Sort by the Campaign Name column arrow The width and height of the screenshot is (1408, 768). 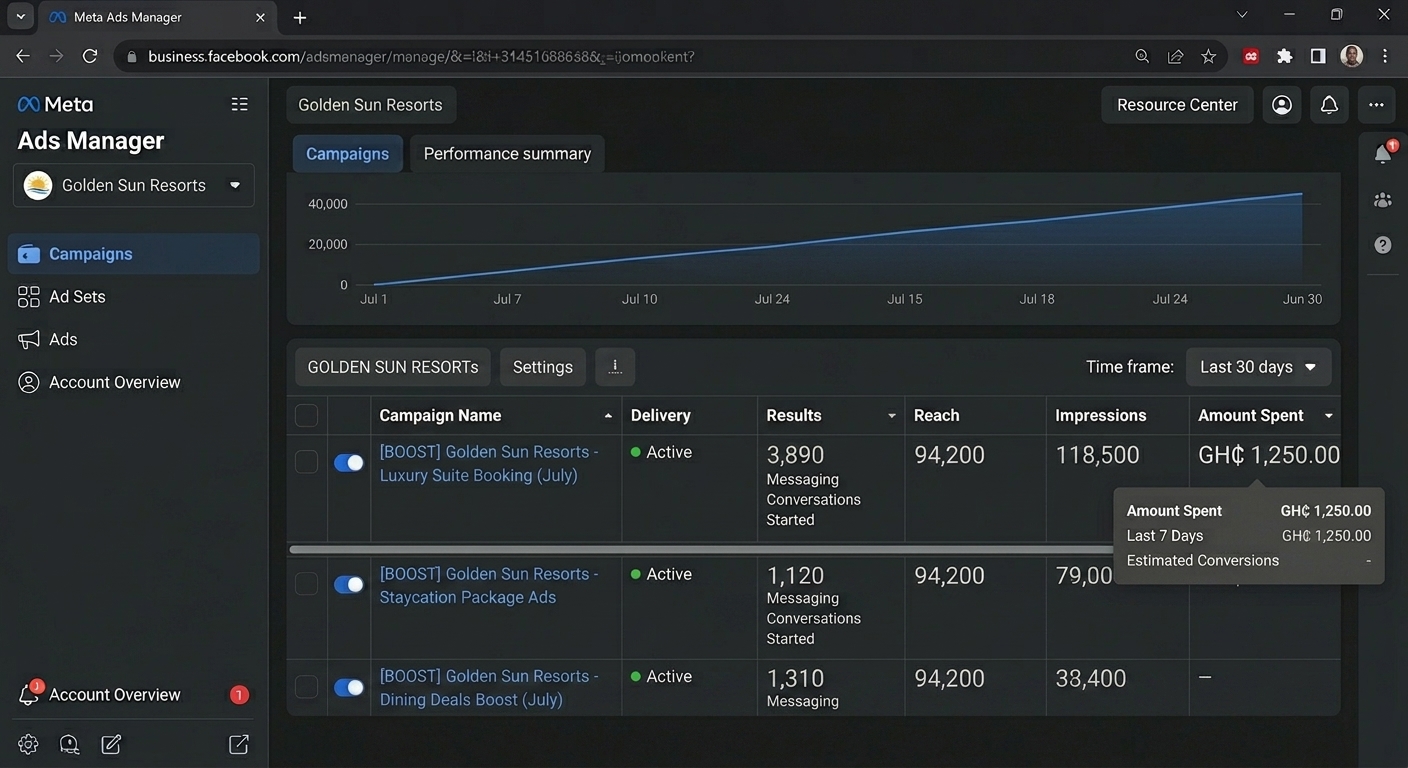(x=608, y=416)
